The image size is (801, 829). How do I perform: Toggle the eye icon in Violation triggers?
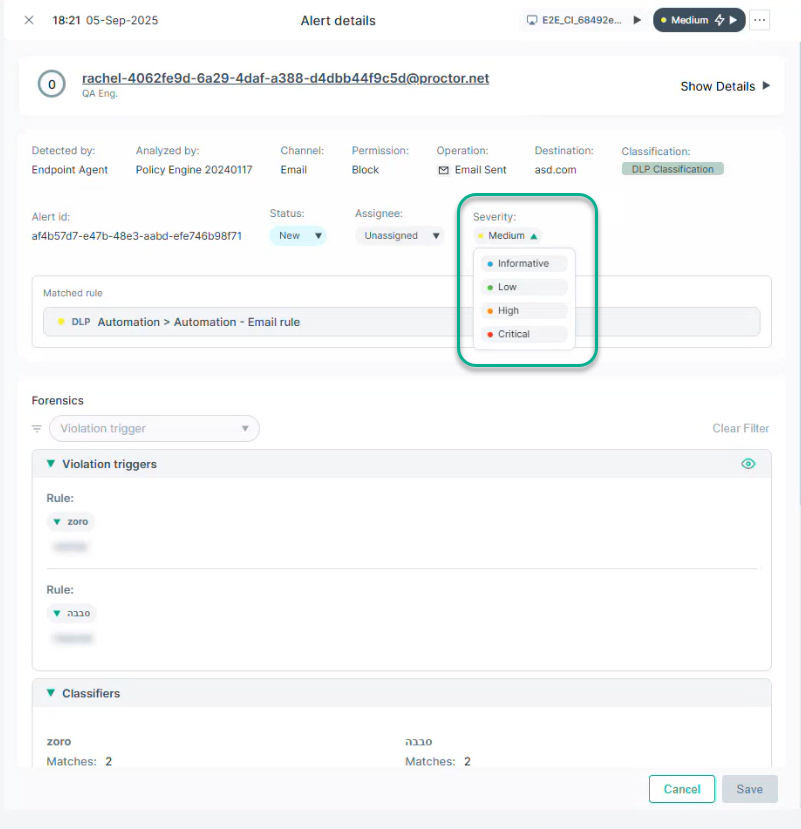748,464
